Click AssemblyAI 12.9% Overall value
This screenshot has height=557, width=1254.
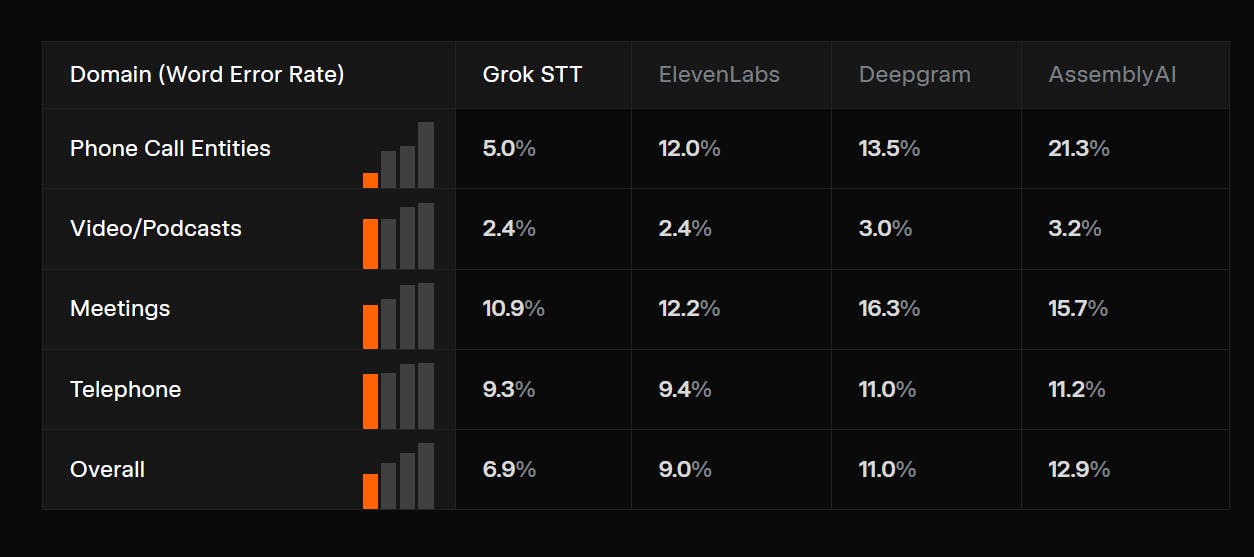[x=1079, y=469]
